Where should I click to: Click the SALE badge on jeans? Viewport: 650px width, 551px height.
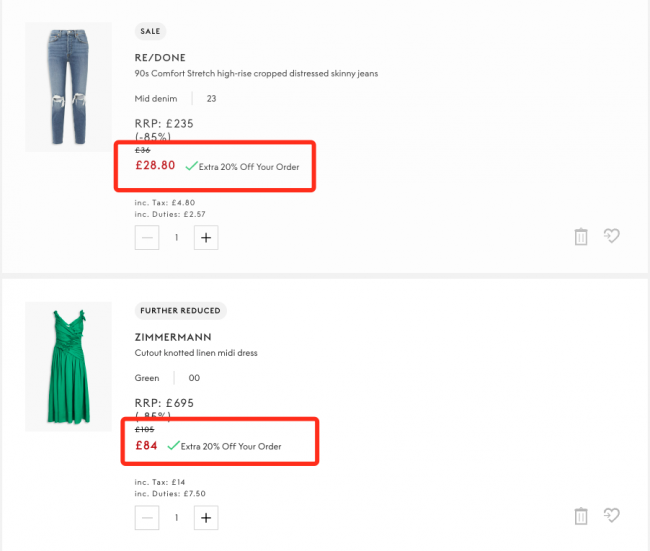(x=150, y=31)
